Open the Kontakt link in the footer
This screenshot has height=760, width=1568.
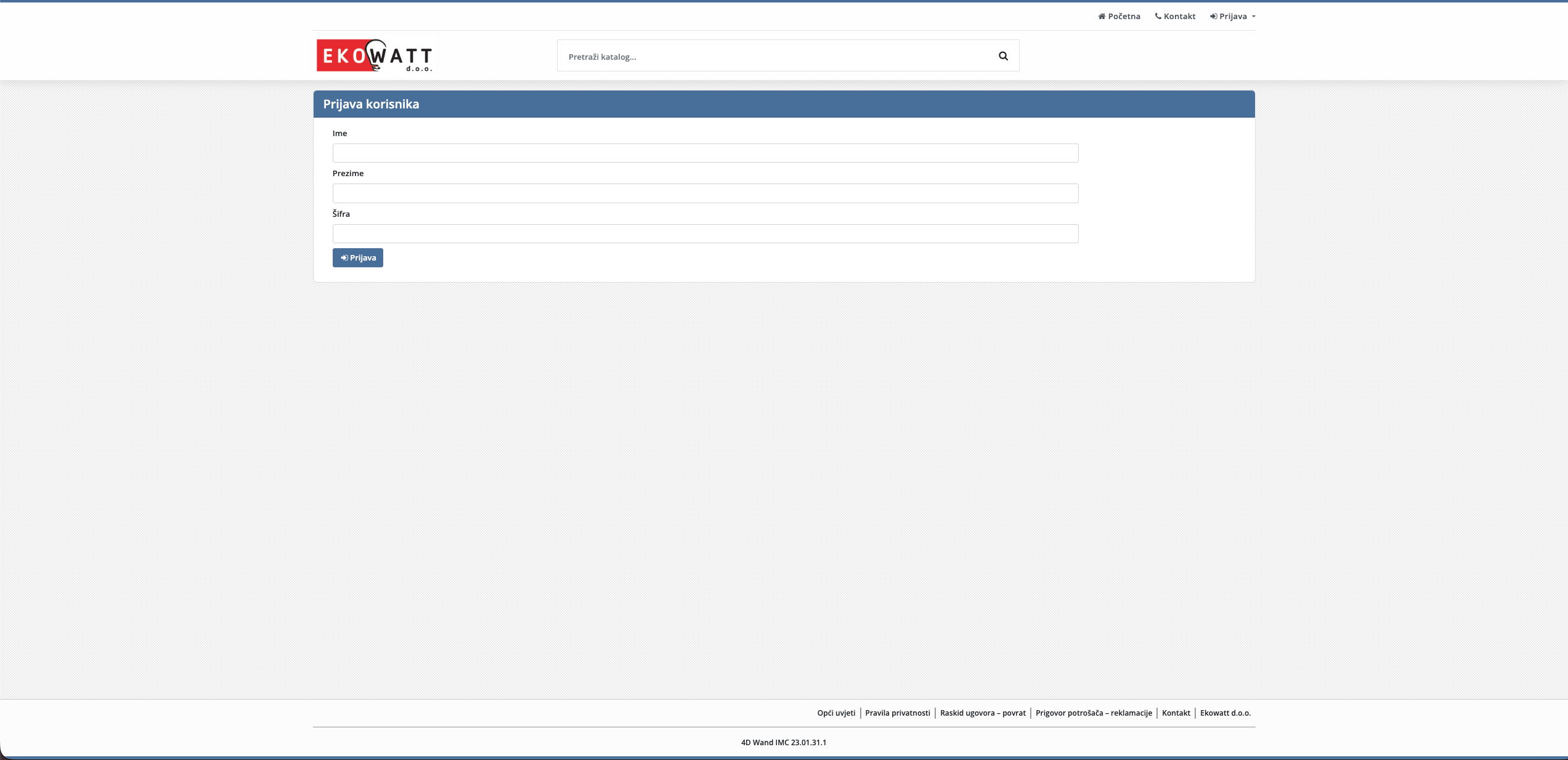coord(1176,713)
